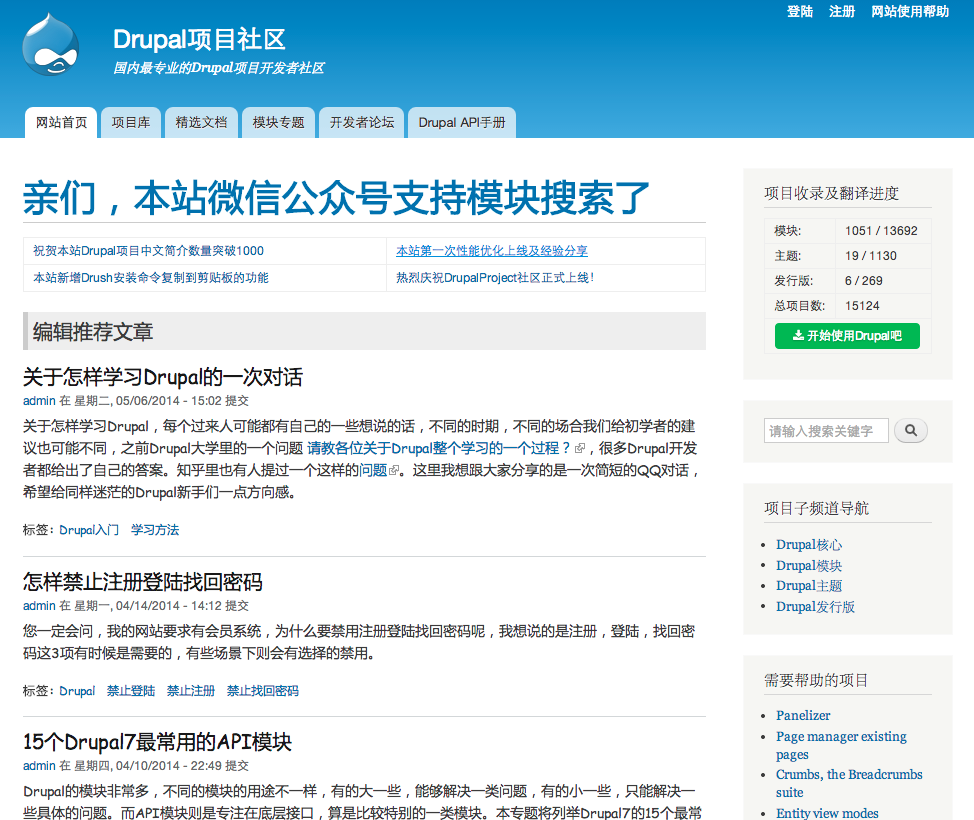Click the Drupal项目社区 site title
Screen dimensions: 974x820
point(199,39)
